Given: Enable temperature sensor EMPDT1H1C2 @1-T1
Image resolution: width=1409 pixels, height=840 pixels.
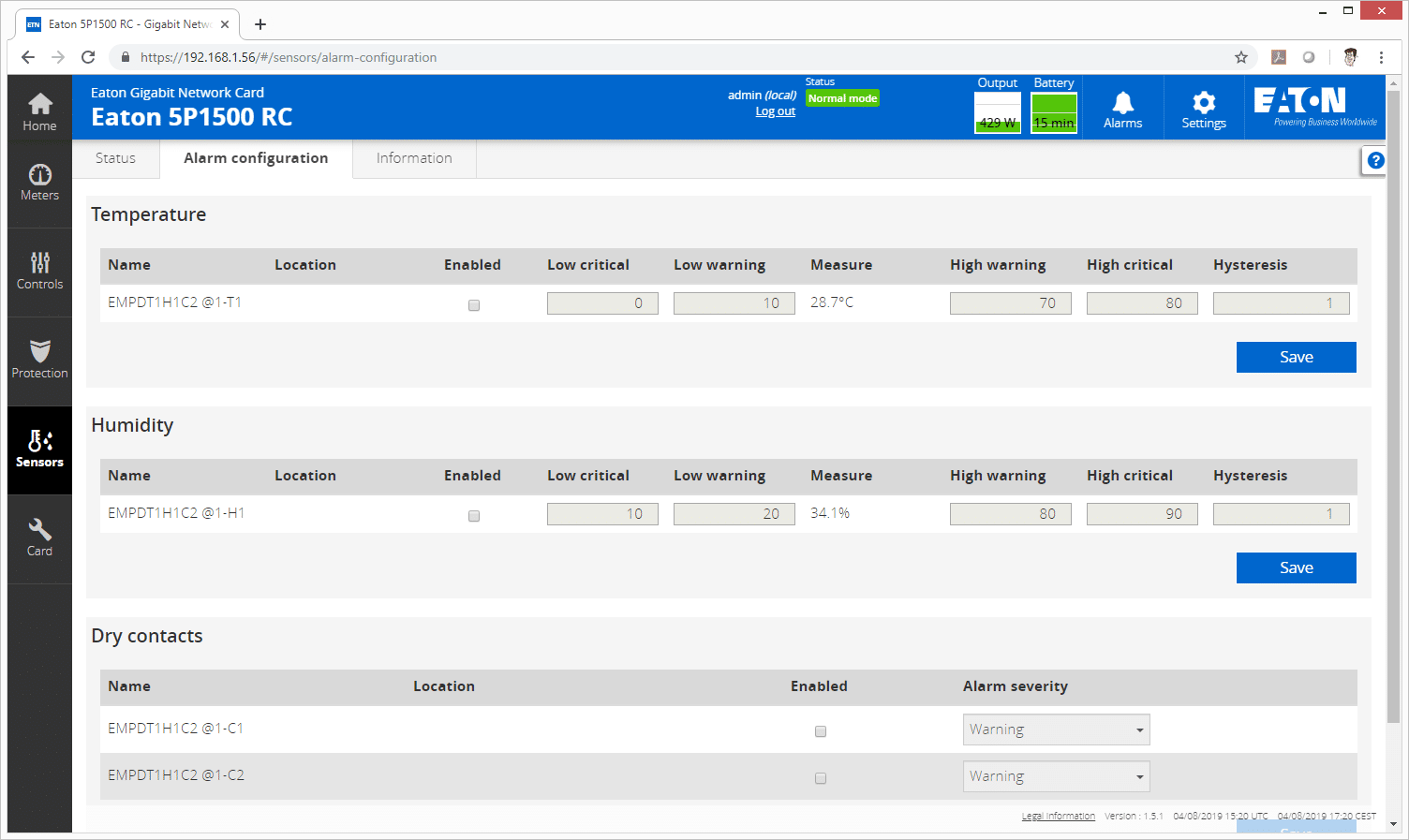Looking at the screenshot, I should tap(474, 305).
